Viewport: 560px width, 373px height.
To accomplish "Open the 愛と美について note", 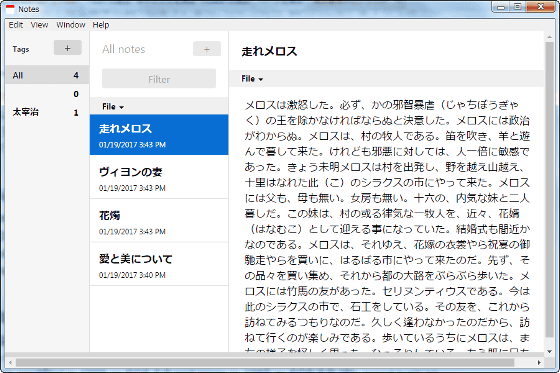I will pyautogui.click(x=159, y=265).
